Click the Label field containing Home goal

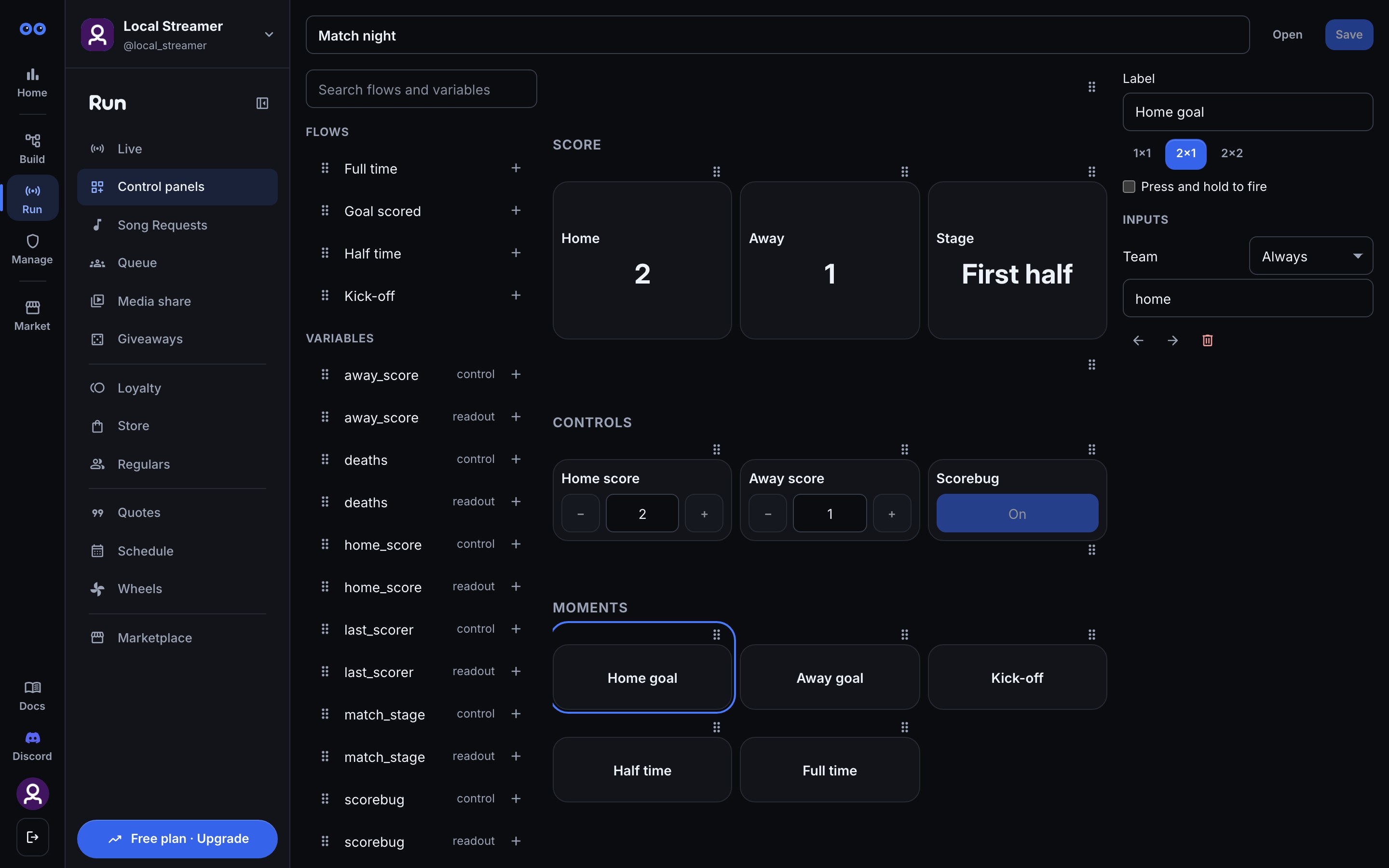point(1248,112)
